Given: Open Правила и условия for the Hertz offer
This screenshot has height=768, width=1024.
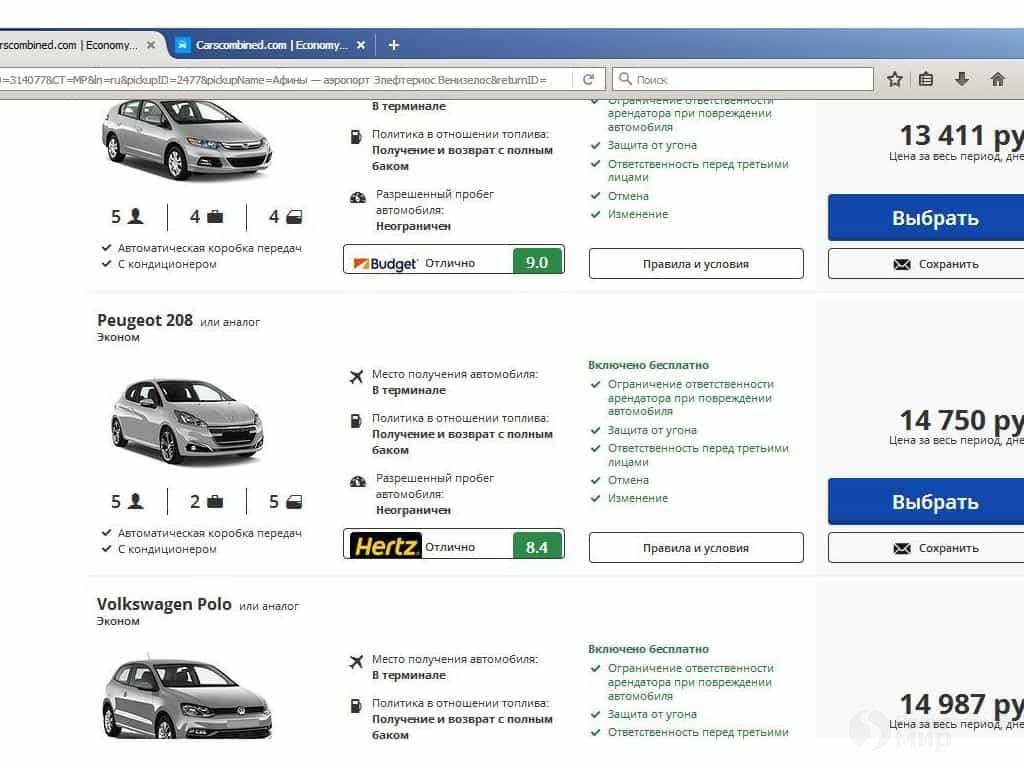Looking at the screenshot, I should [x=696, y=548].
